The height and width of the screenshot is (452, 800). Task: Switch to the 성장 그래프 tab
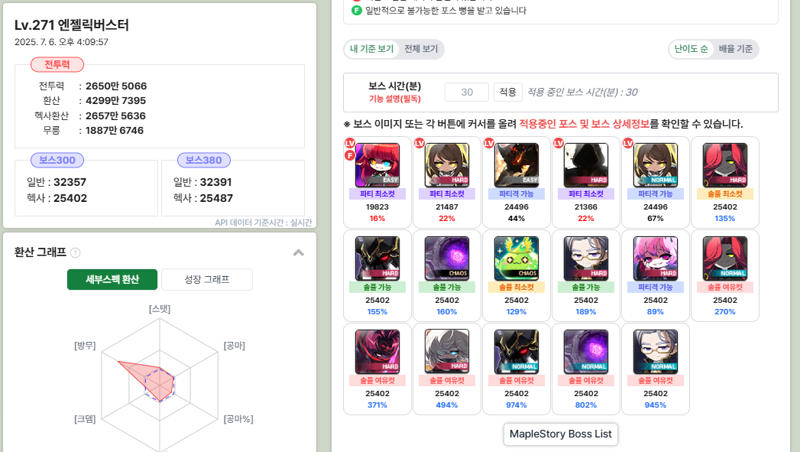click(x=207, y=280)
